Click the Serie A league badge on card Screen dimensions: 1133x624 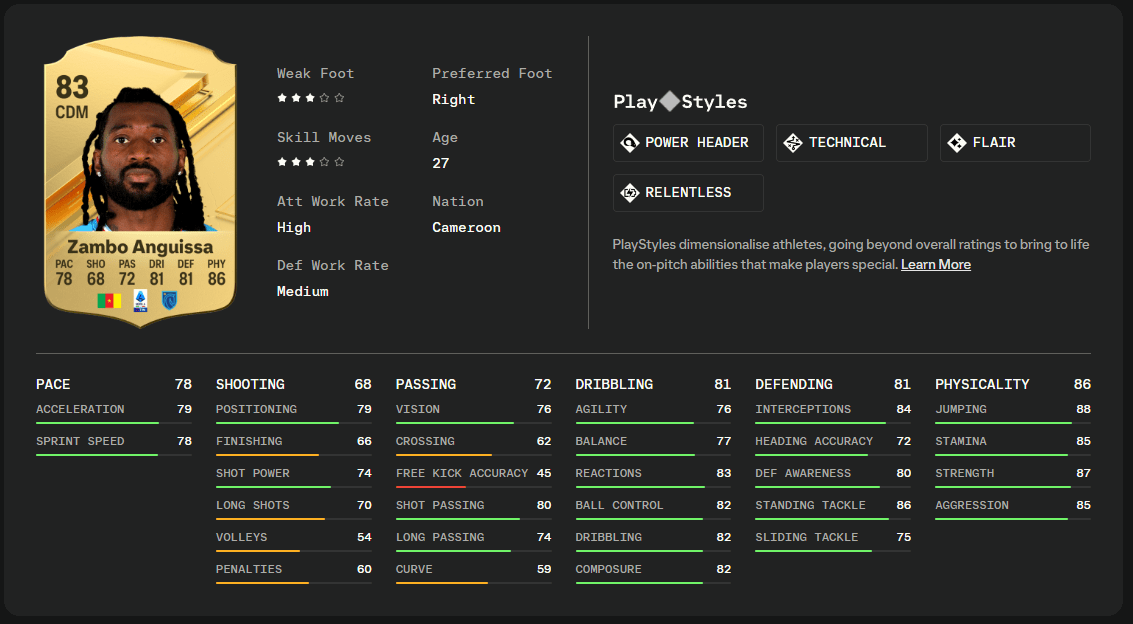[140, 300]
